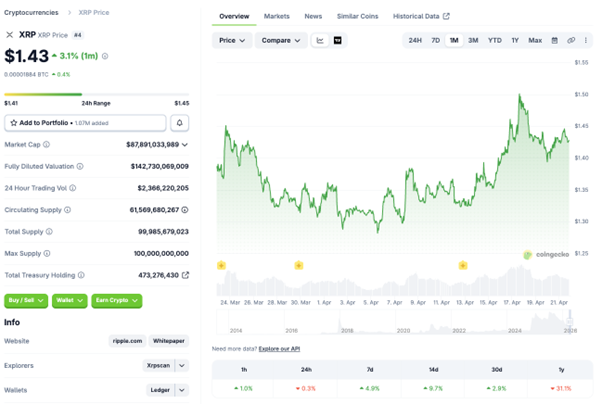Viewport: 602px width, 404px height.
Task: Expand the Price dropdown
Action: pos(231,40)
